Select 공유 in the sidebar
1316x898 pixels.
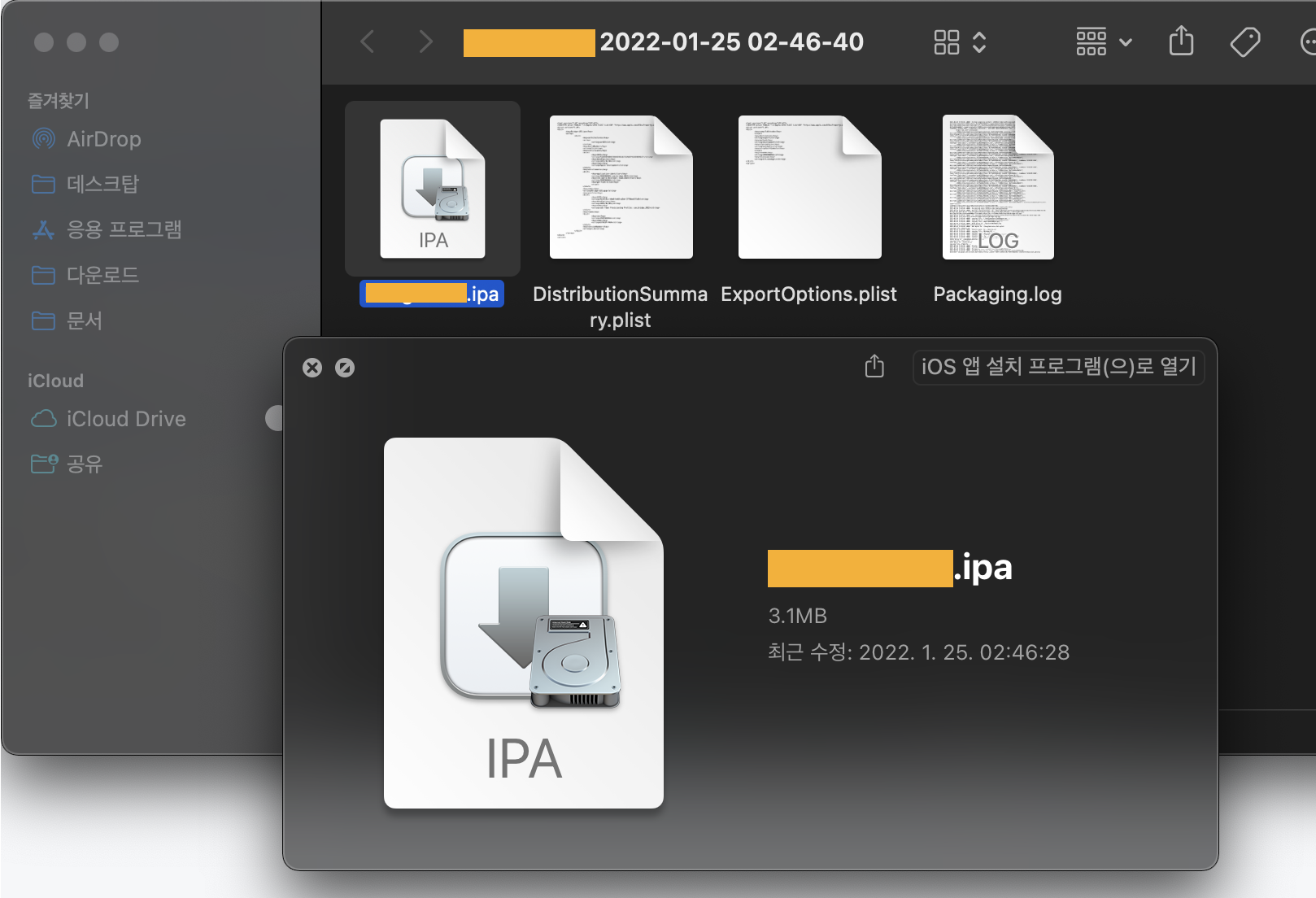click(85, 464)
